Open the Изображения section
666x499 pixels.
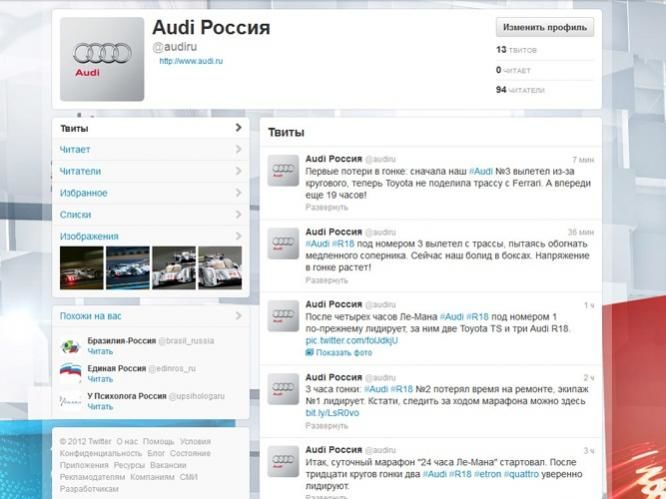[89, 236]
